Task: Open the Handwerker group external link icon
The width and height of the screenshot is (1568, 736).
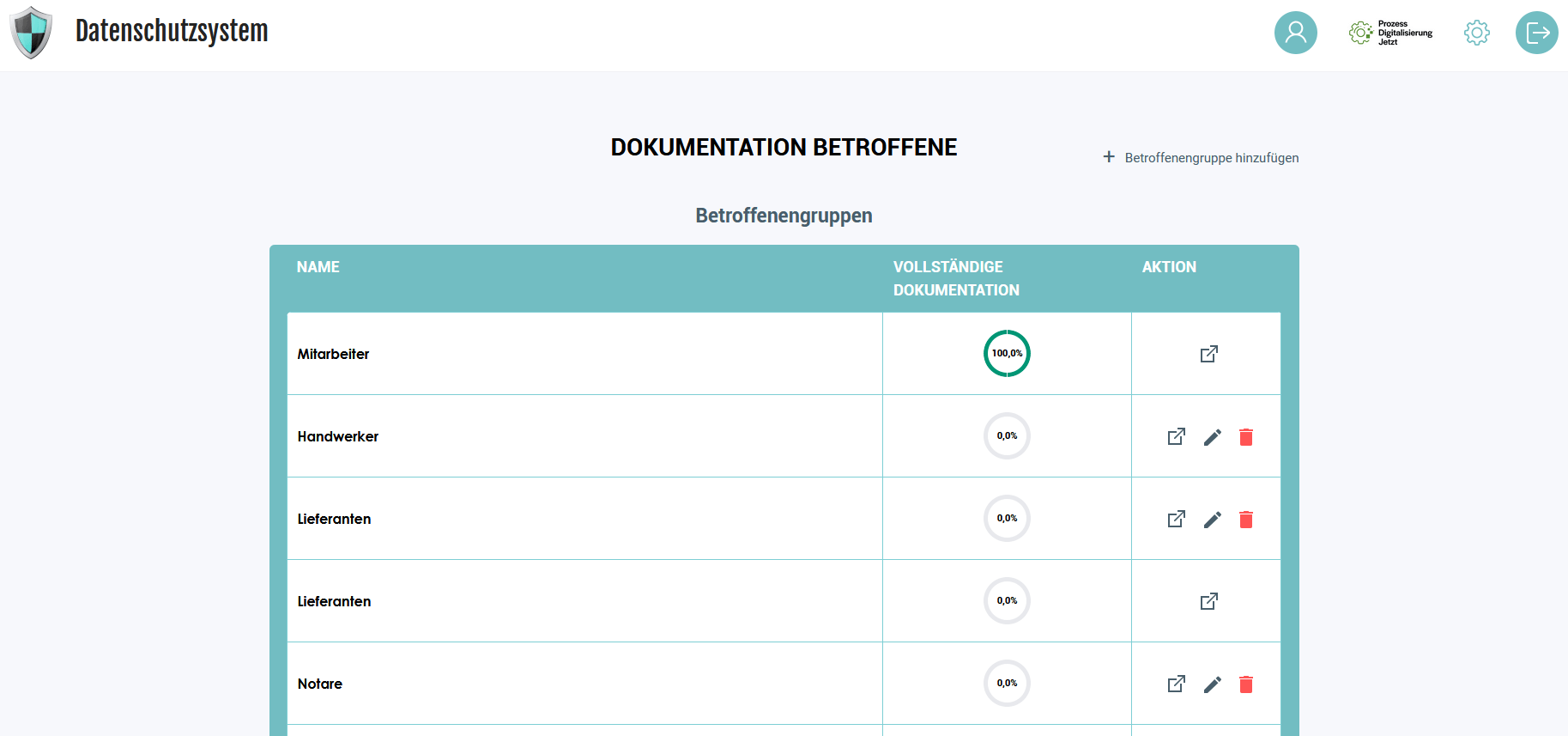Action: click(x=1176, y=437)
